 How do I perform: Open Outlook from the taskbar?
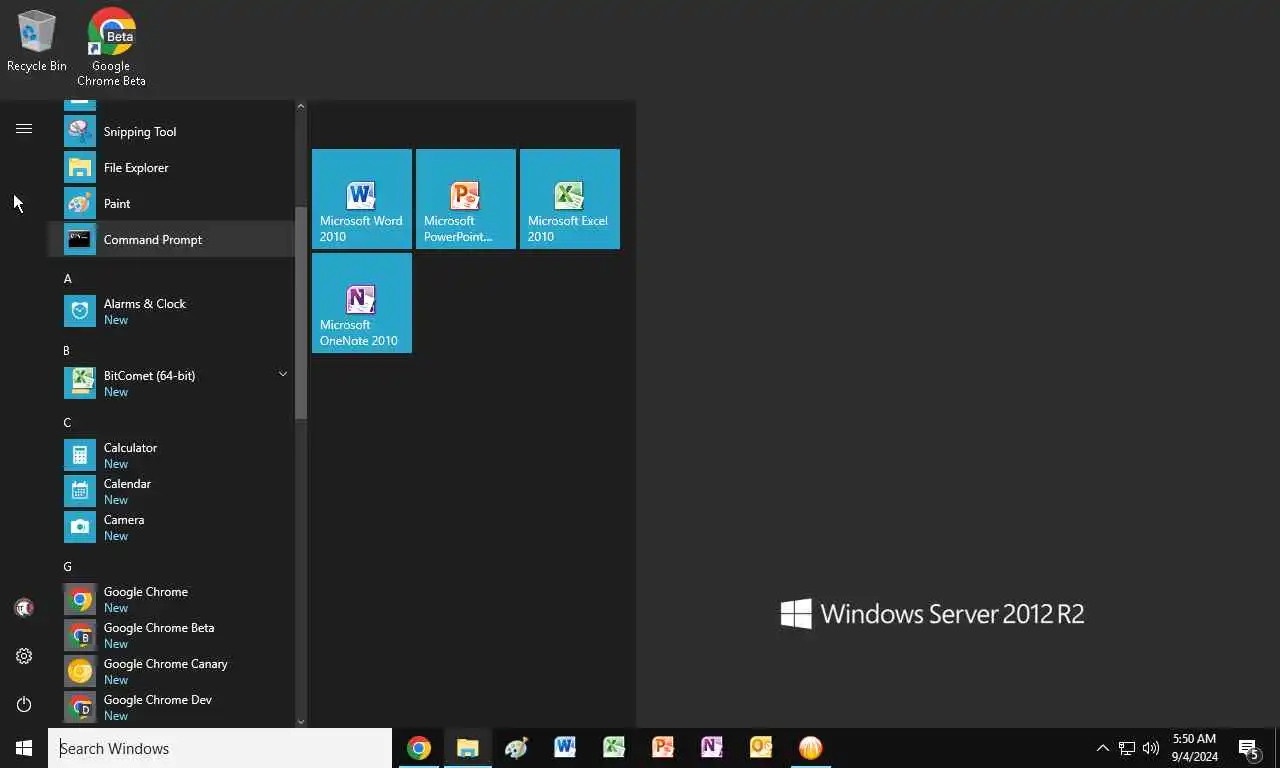tap(761, 748)
